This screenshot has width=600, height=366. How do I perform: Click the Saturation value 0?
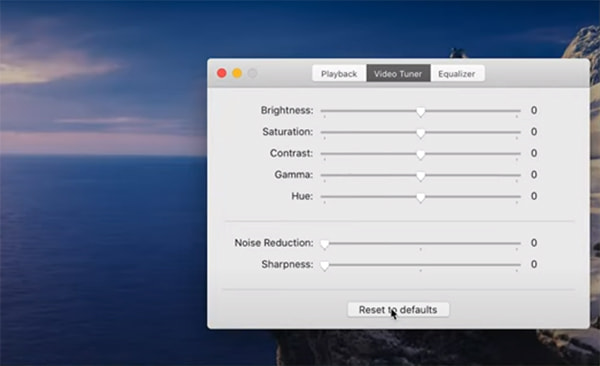point(534,132)
